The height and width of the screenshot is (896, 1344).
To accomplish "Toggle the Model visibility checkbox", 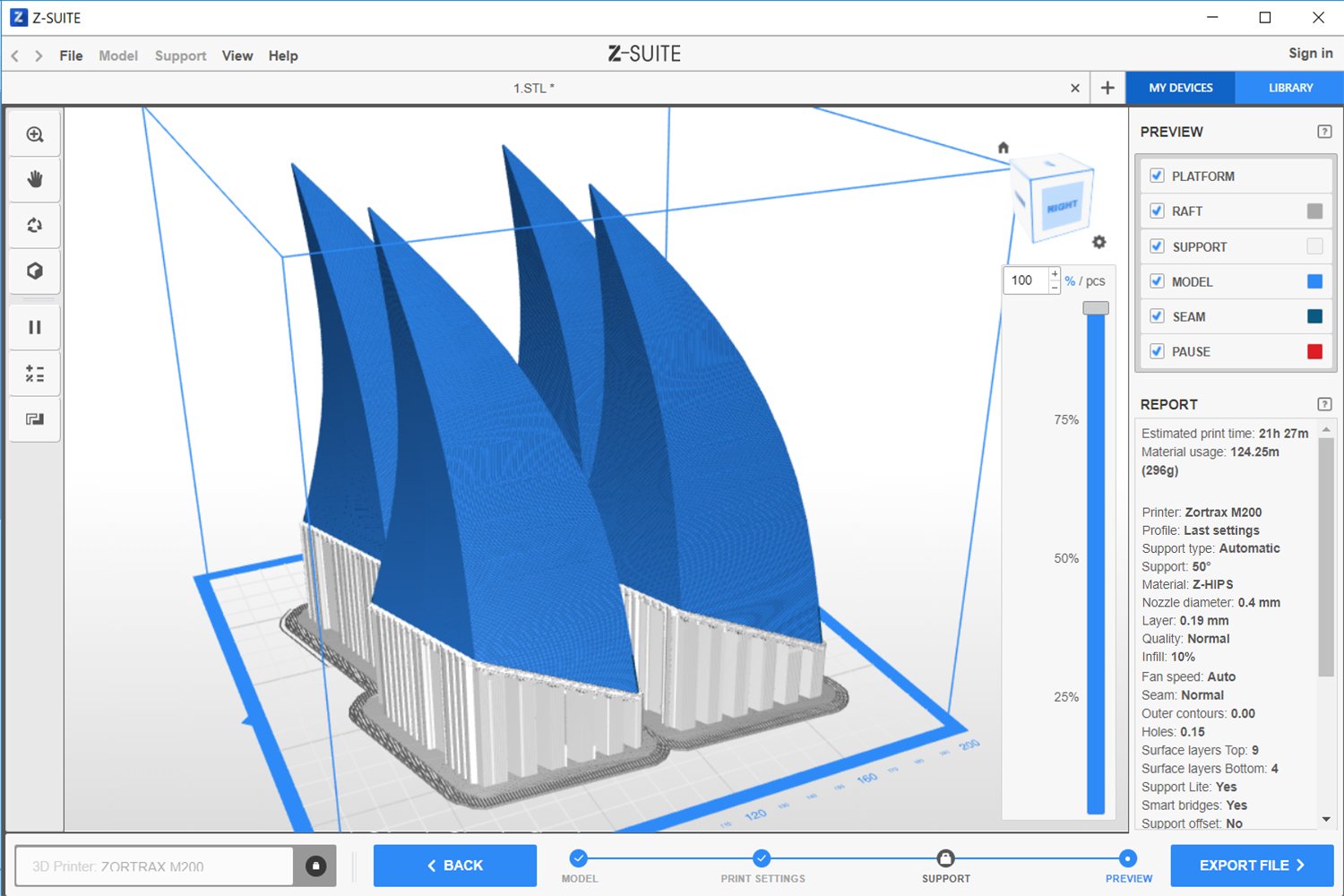I will (1157, 281).
